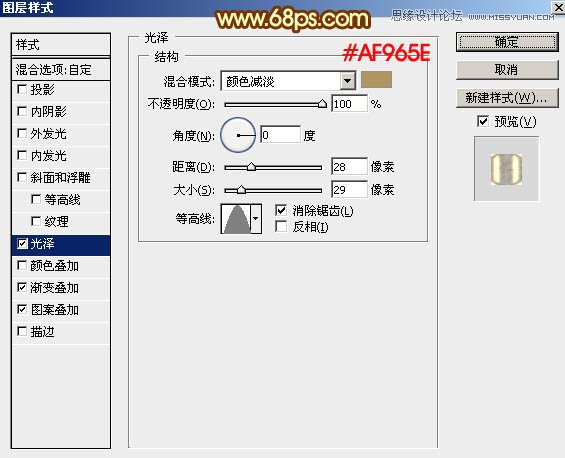The height and width of the screenshot is (458, 565).
Task: Uncheck the 渐变叠加 gradient overlay checkbox
Action: 22,288
